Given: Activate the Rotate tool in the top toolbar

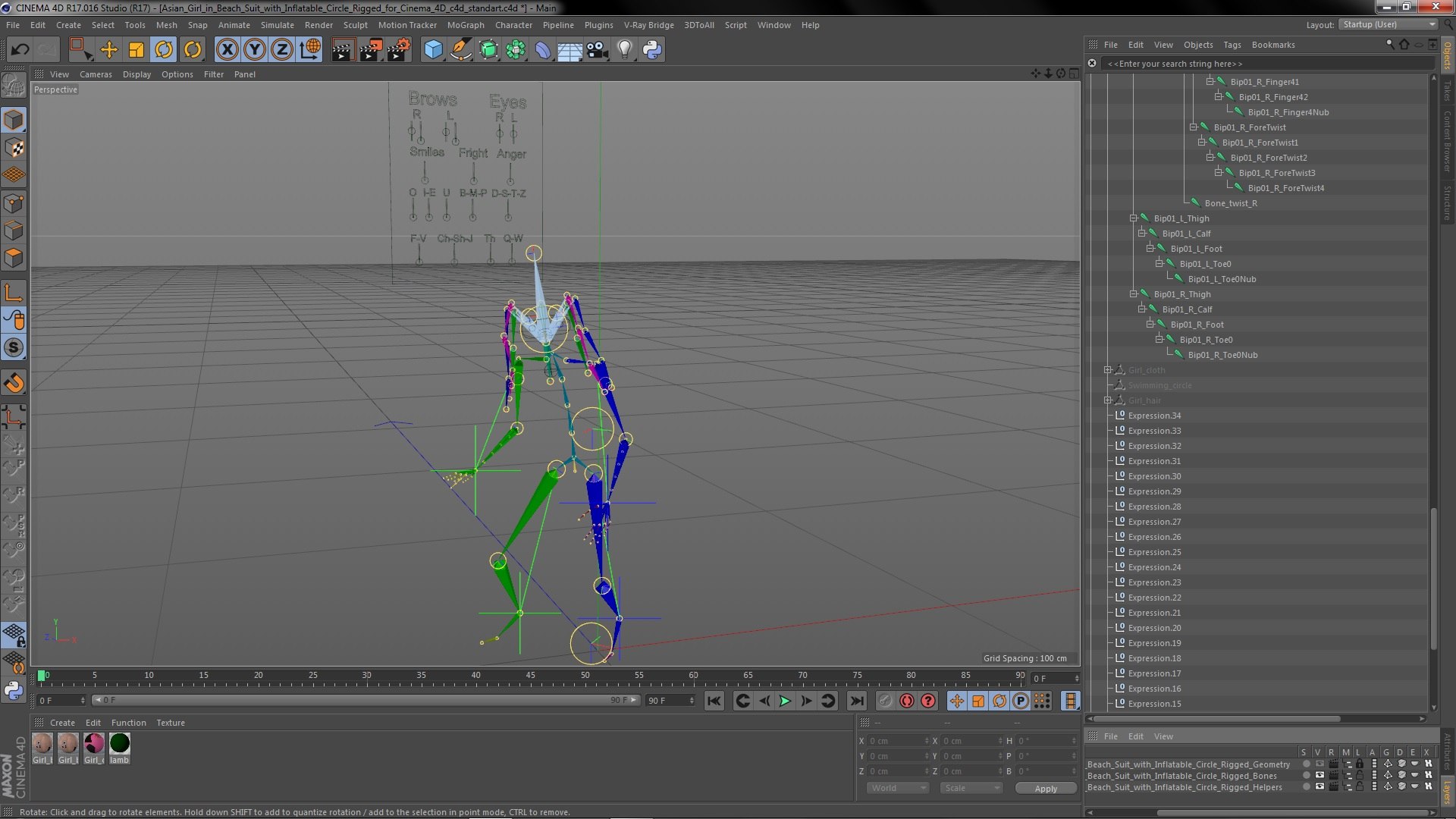Looking at the screenshot, I should 164,50.
